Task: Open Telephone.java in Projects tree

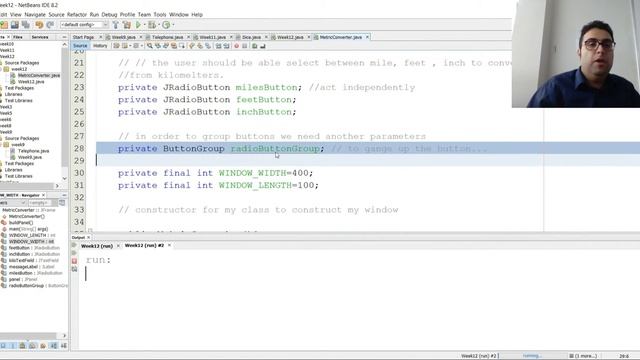Action: click(33, 151)
